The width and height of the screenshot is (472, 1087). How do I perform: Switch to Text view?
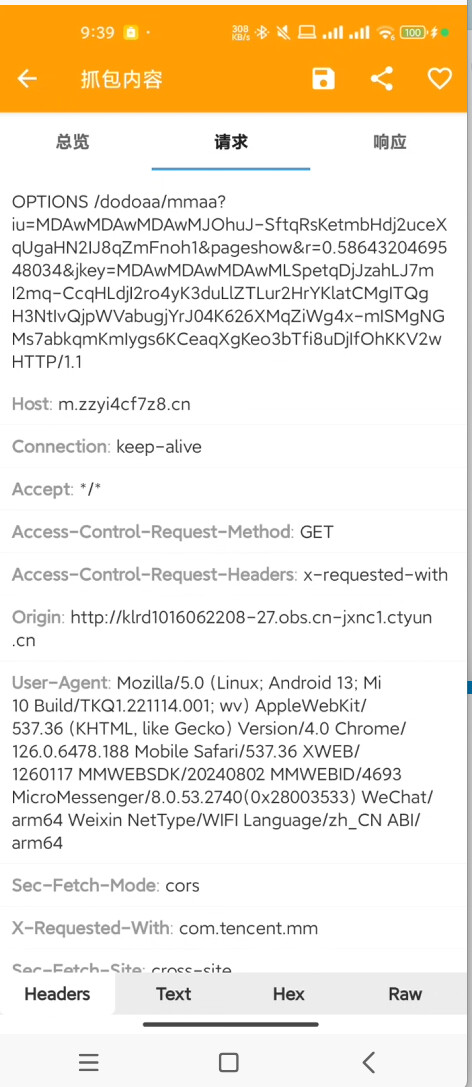(x=173, y=993)
